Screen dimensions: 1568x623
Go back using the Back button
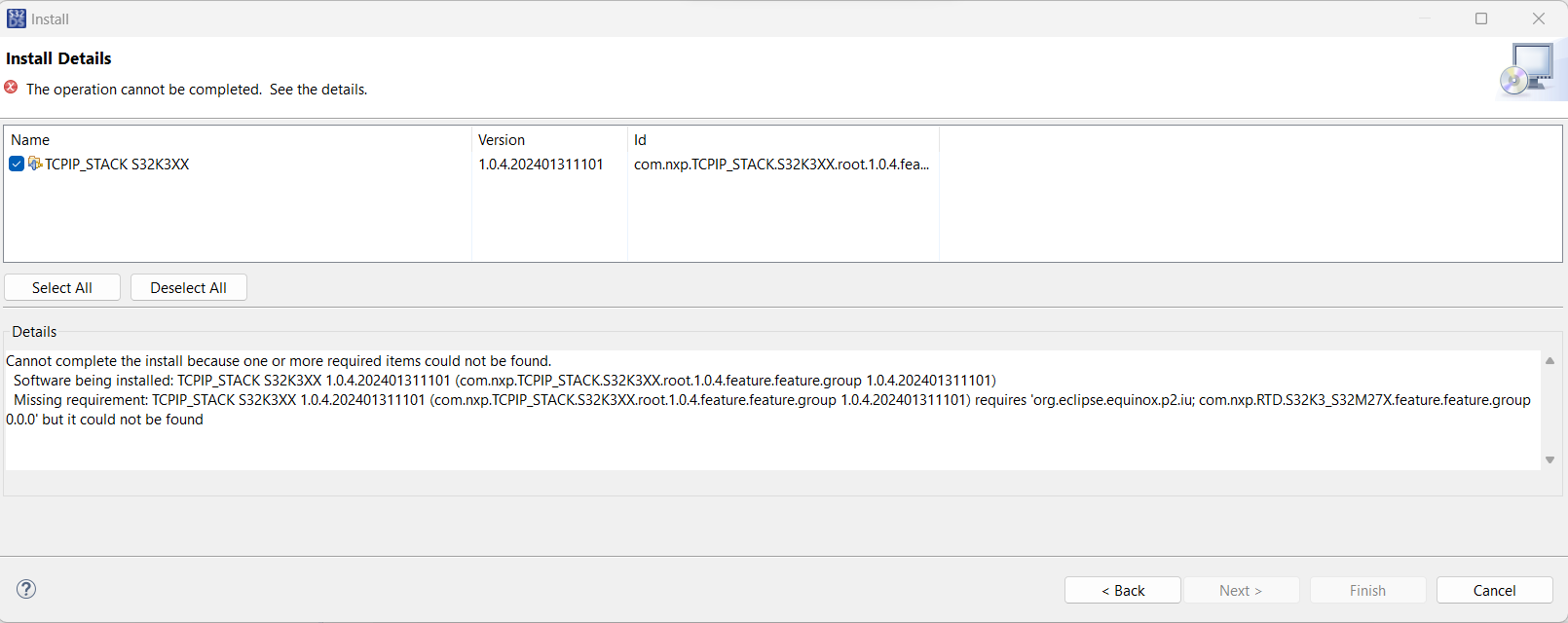coord(1122,590)
